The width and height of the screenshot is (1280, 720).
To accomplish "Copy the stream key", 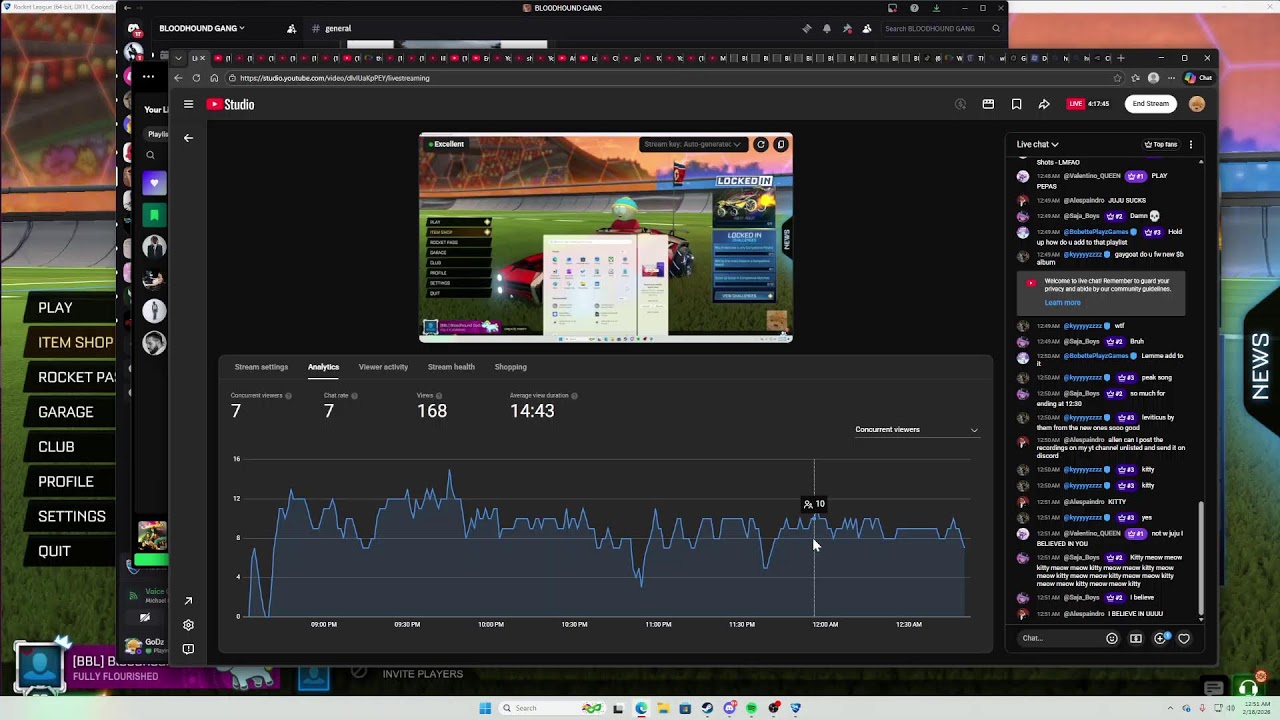I will coord(781,144).
